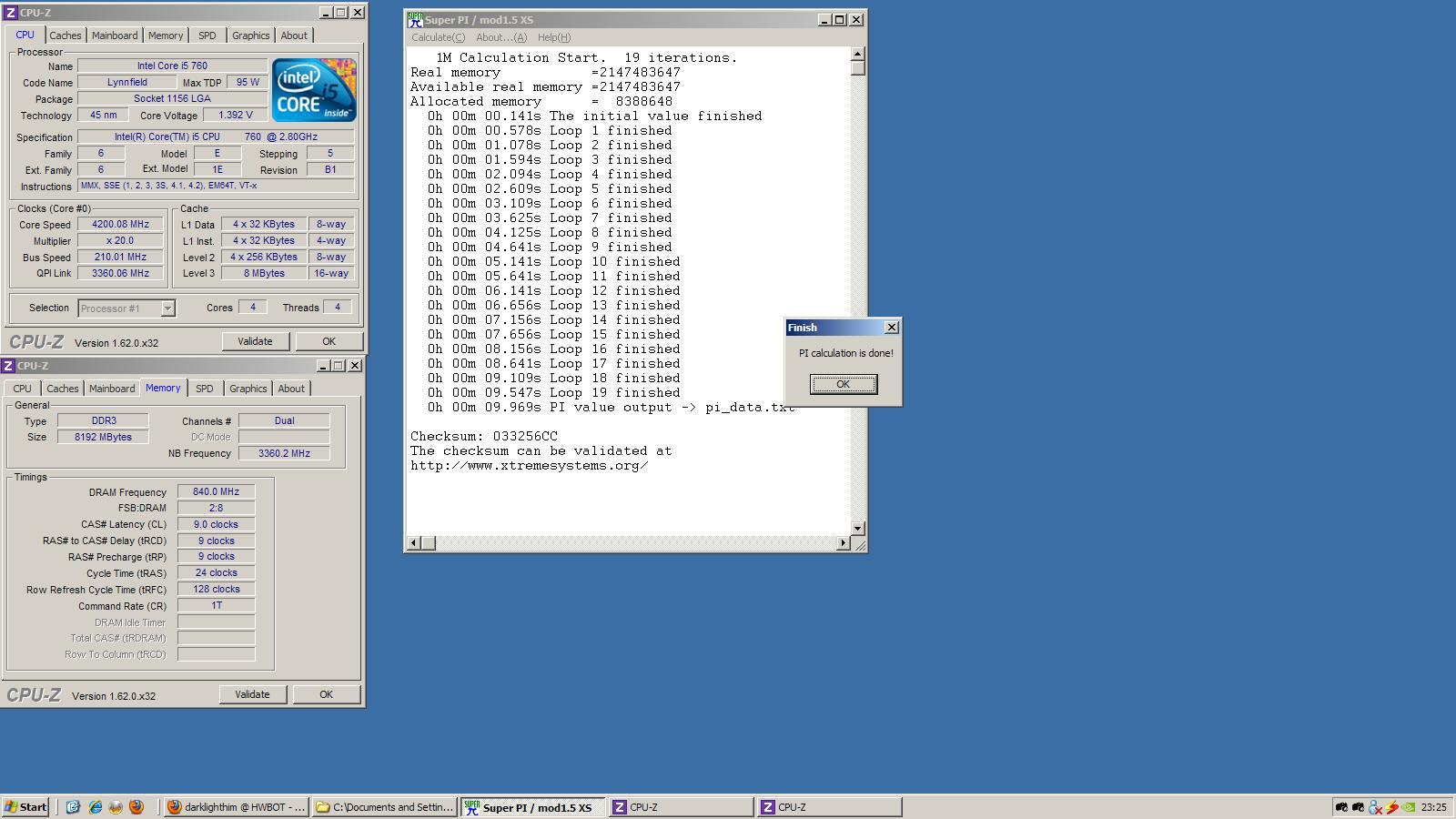Viewport: 1456px width, 819px height.
Task: Click the memory Type value DDR3
Action: pyautogui.click(x=103, y=420)
